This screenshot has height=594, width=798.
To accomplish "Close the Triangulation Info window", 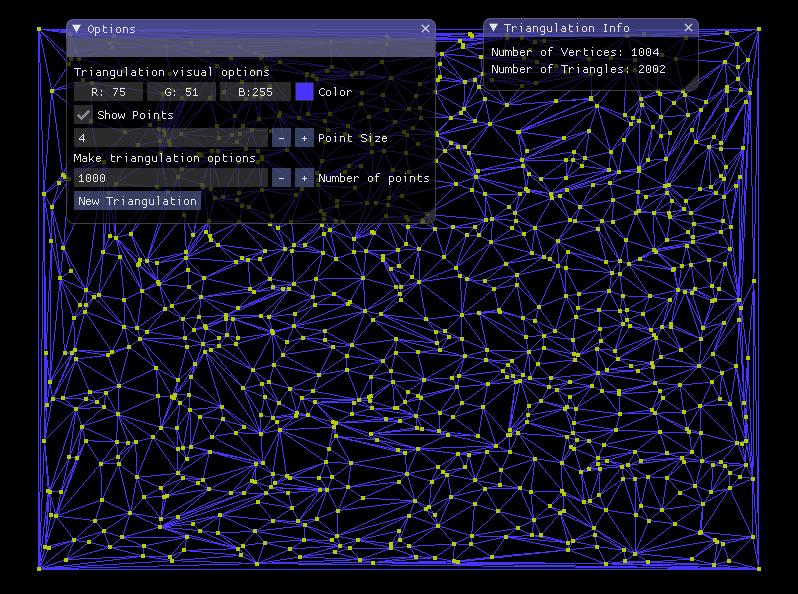I will [688, 27].
